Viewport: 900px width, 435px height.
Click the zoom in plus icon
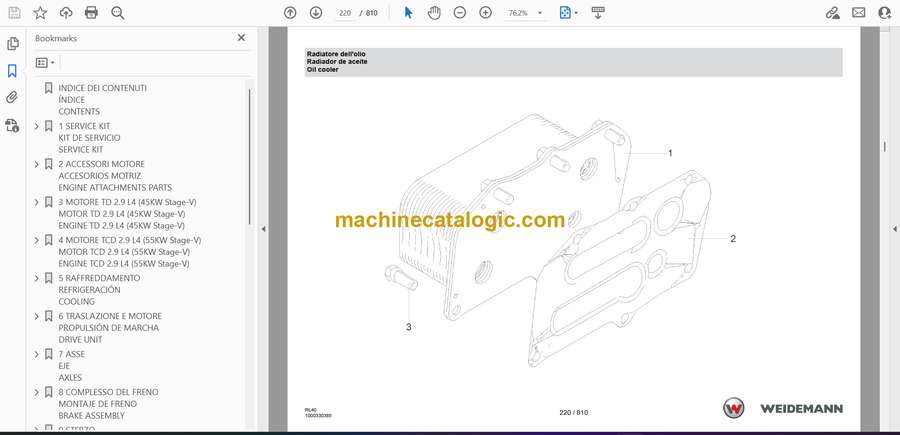(486, 13)
